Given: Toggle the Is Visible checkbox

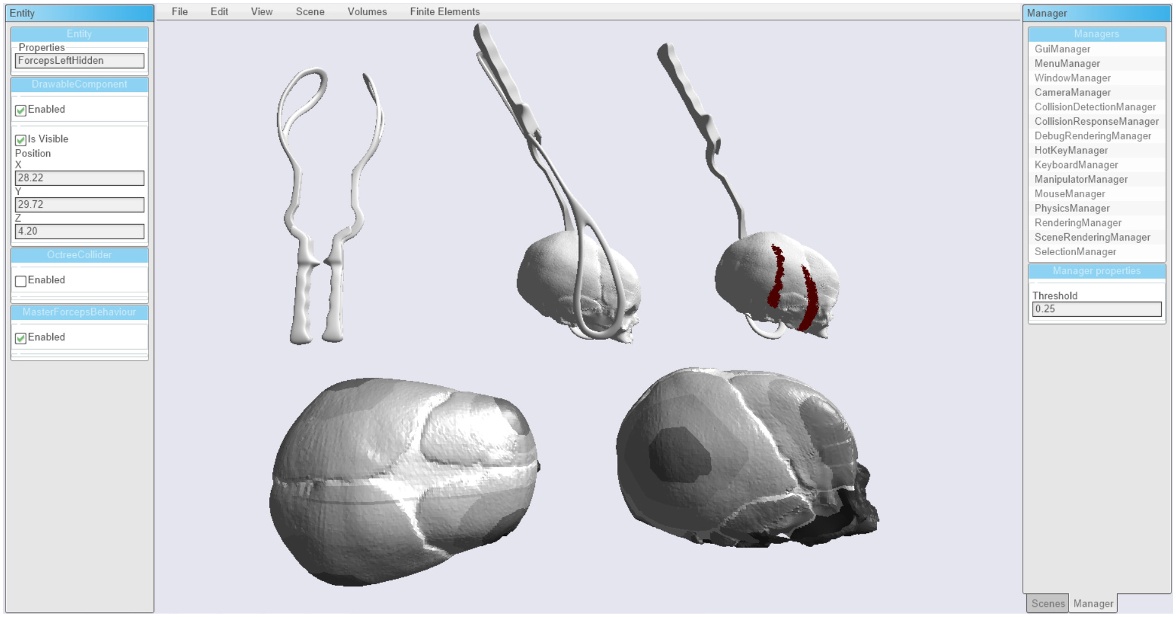Looking at the screenshot, I should 20,139.
